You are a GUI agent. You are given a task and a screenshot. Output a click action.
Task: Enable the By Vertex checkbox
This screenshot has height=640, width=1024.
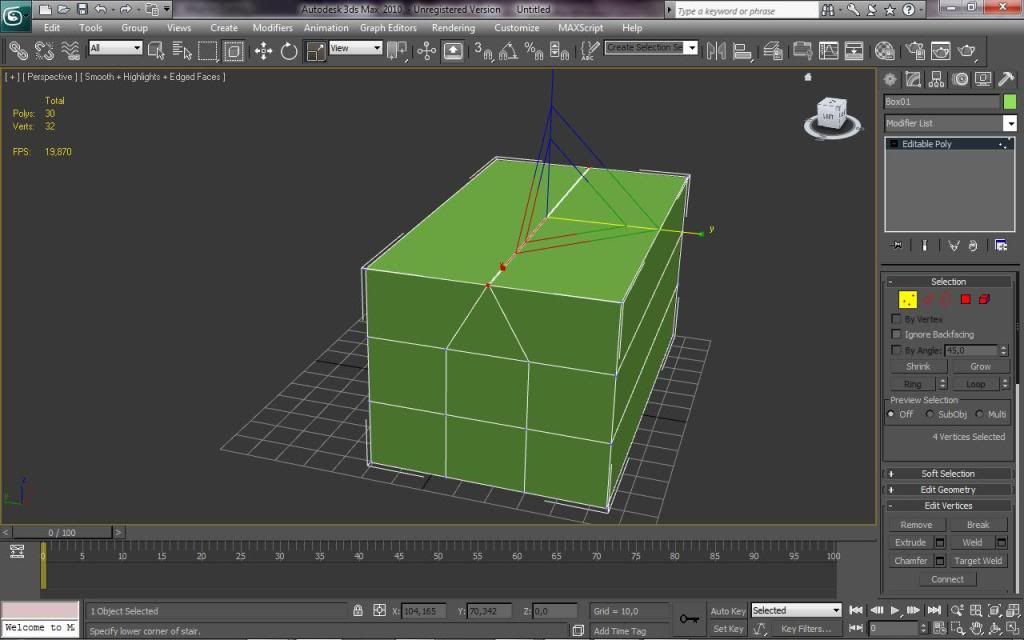coord(896,319)
